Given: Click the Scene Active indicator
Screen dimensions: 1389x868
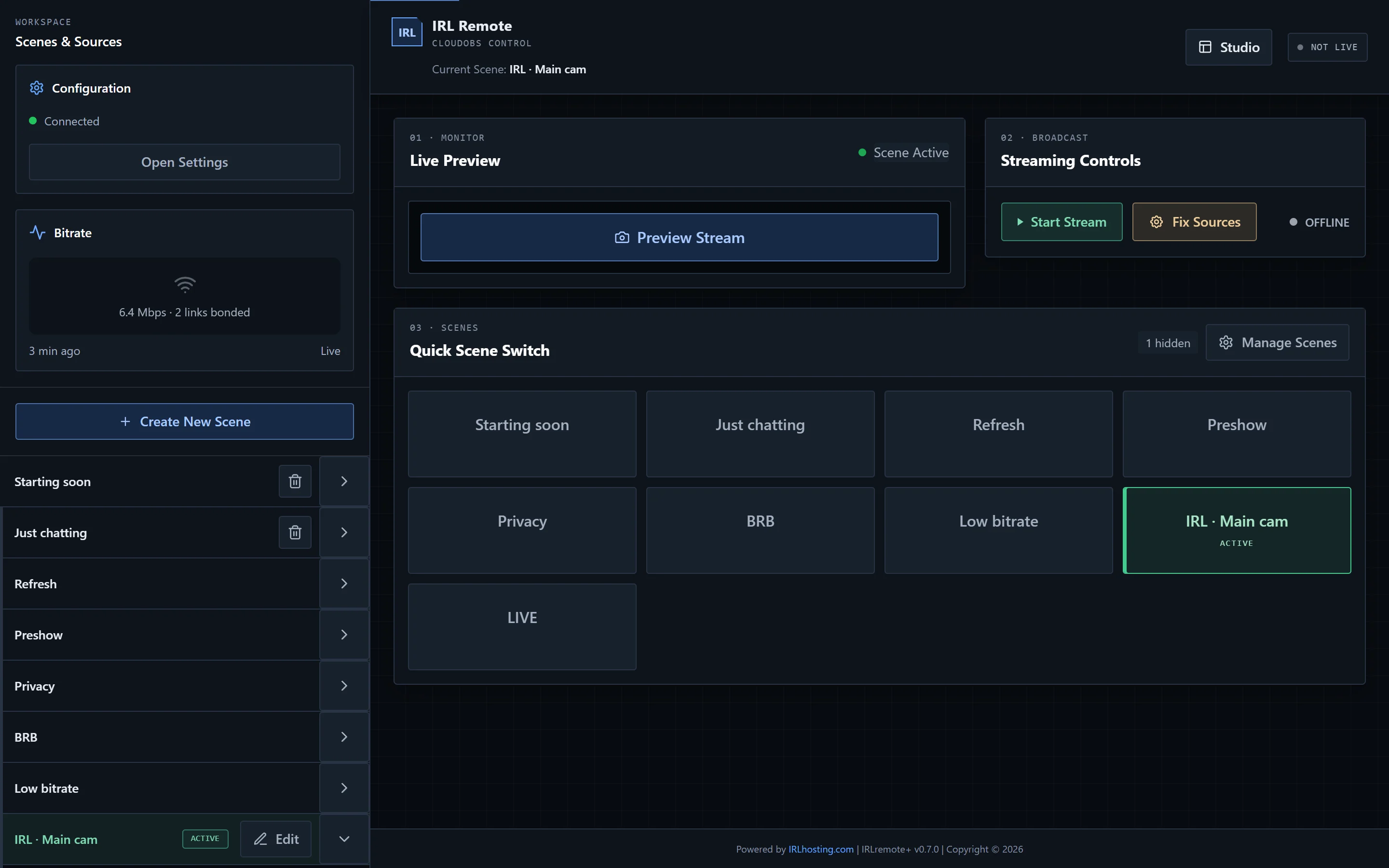Looking at the screenshot, I should [x=903, y=152].
